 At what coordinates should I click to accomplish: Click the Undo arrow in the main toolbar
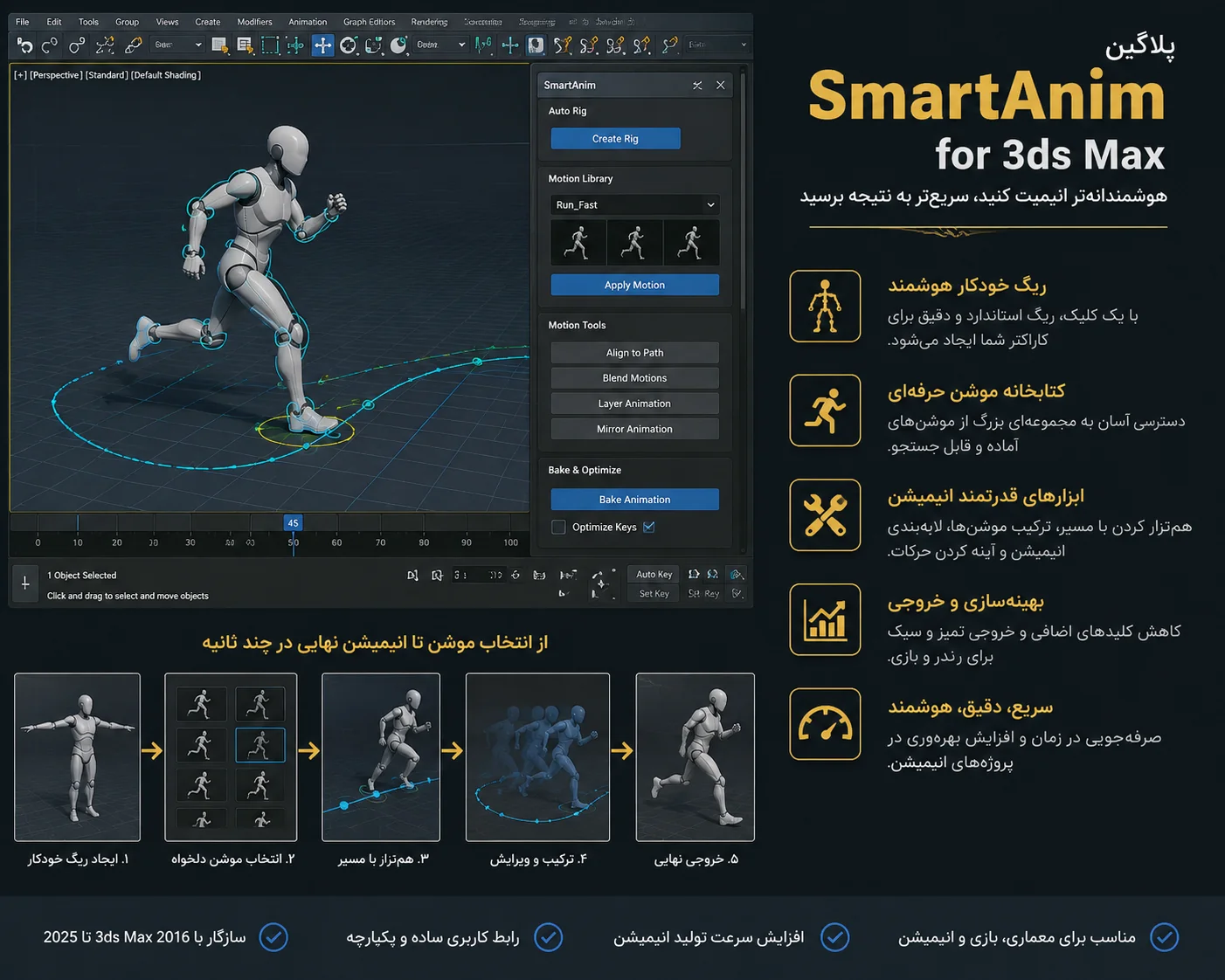click(24, 45)
